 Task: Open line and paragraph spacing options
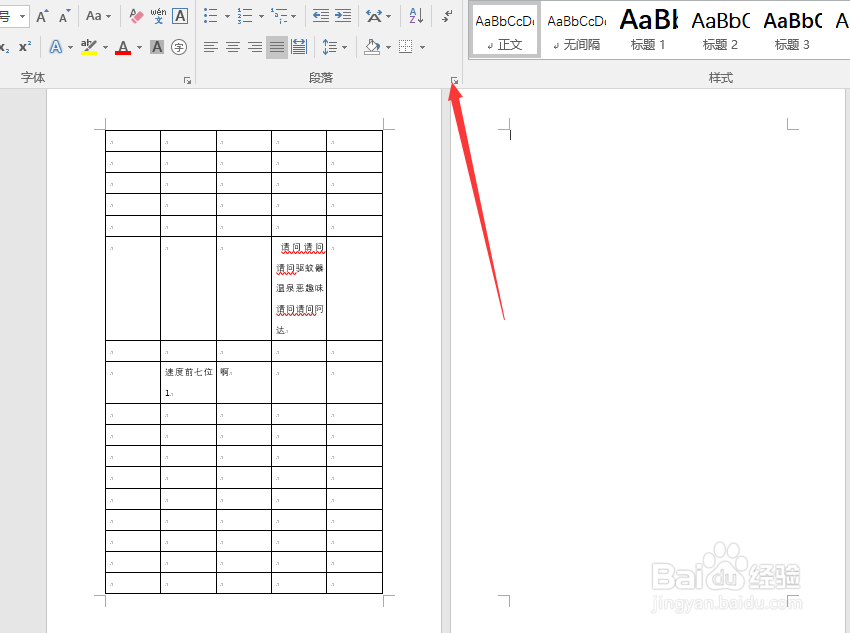(334, 47)
